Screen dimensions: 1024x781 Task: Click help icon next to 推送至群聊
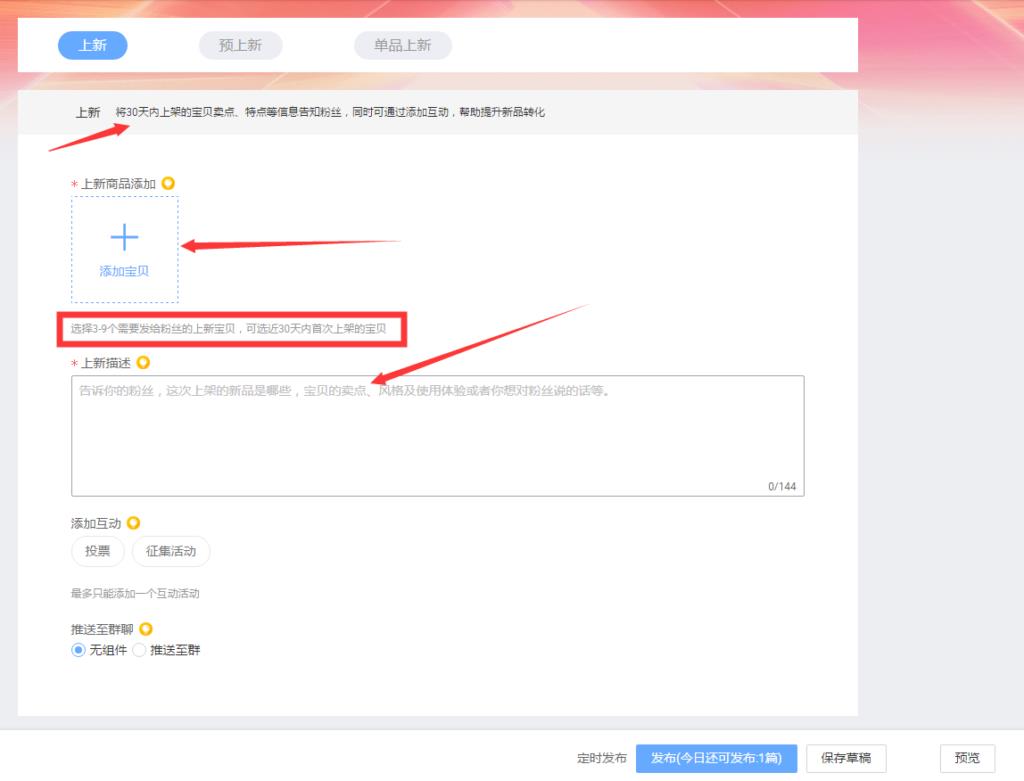[x=146, y=629]
